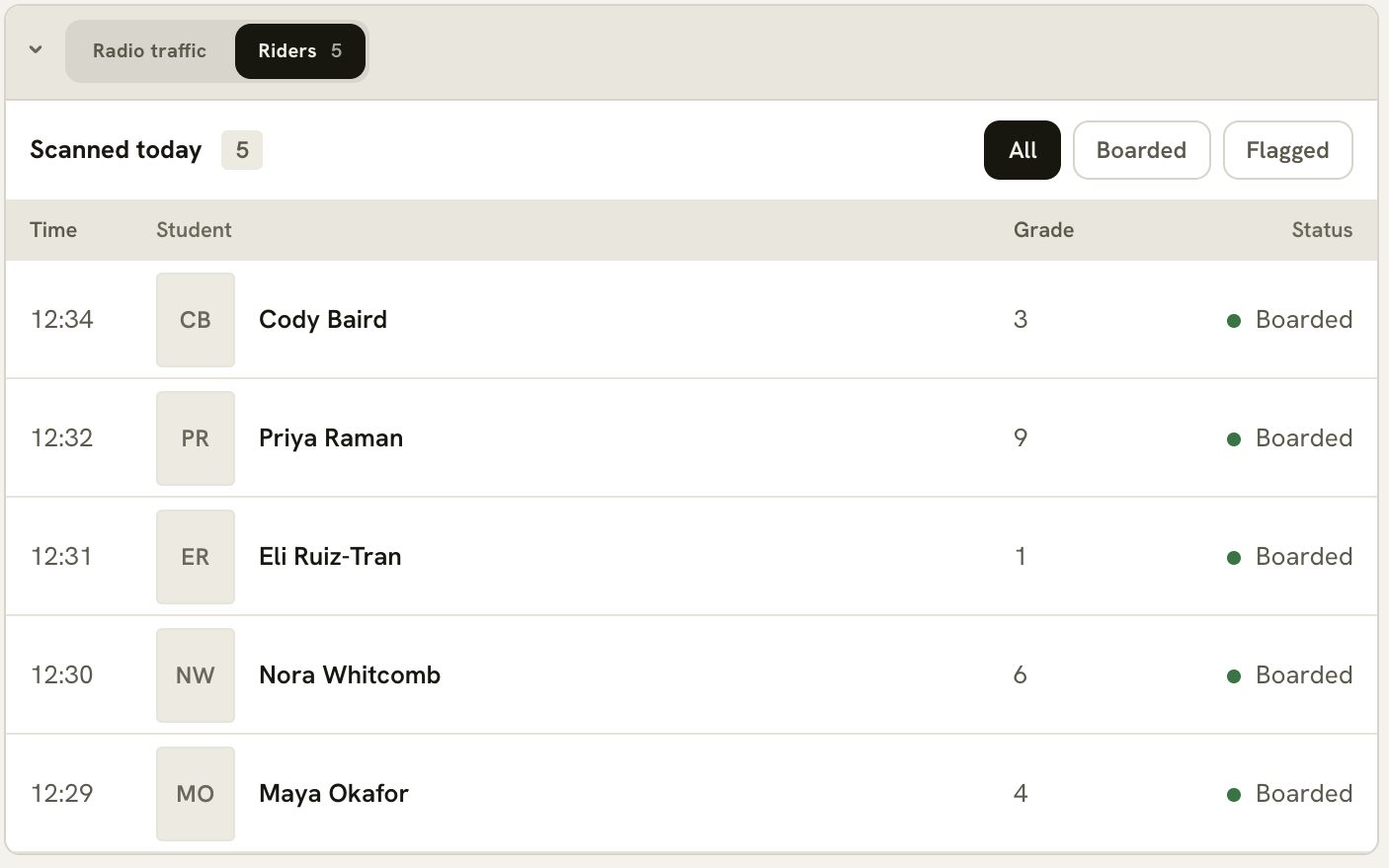This screenshot has height=868, width=1389.
Task: Click the green status dot for Cody Baird
Action: point(1234,321)
